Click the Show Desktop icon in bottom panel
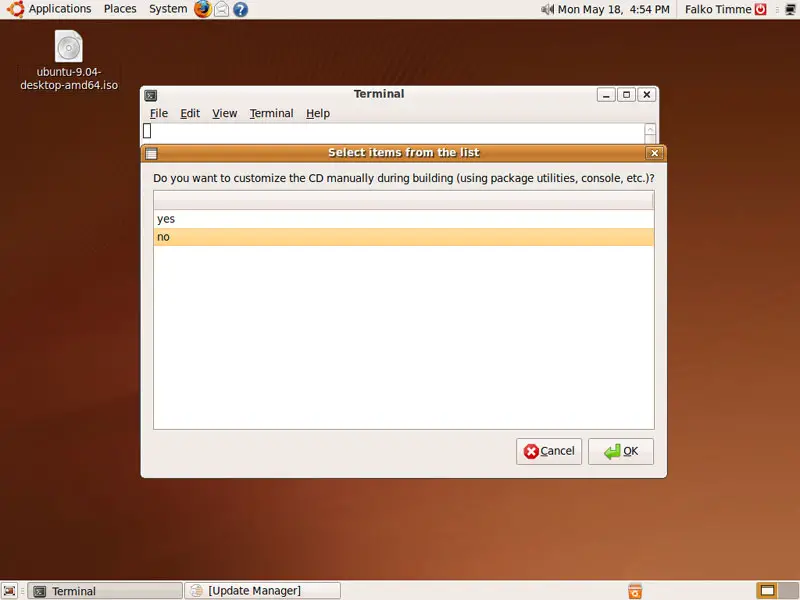 (9, 591)
